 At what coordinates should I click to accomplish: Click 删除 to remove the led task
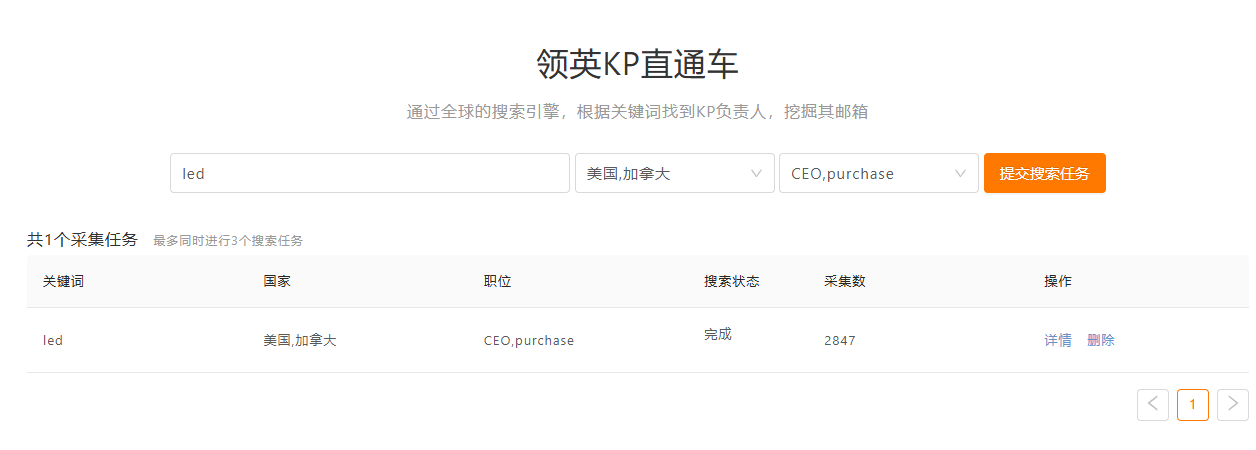point(1101,340)
